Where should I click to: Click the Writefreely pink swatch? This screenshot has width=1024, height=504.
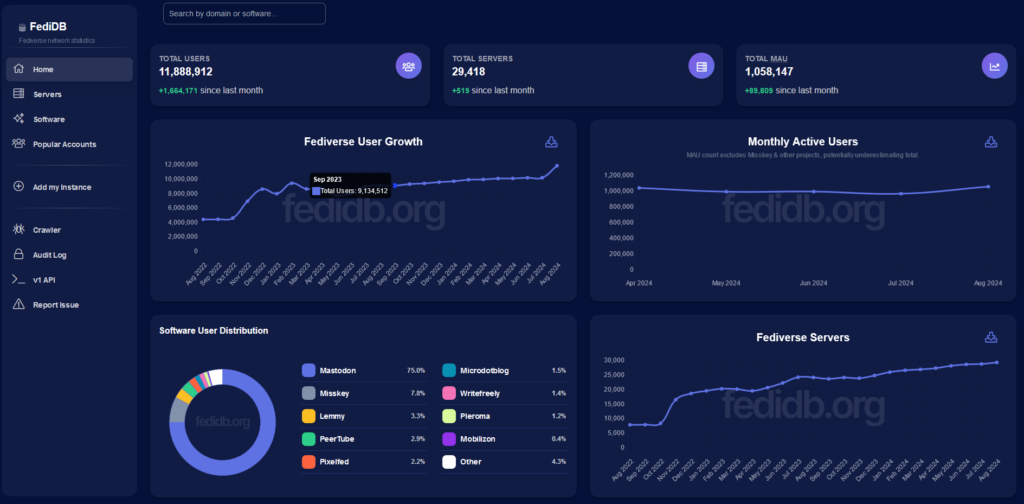click(449, 393)
